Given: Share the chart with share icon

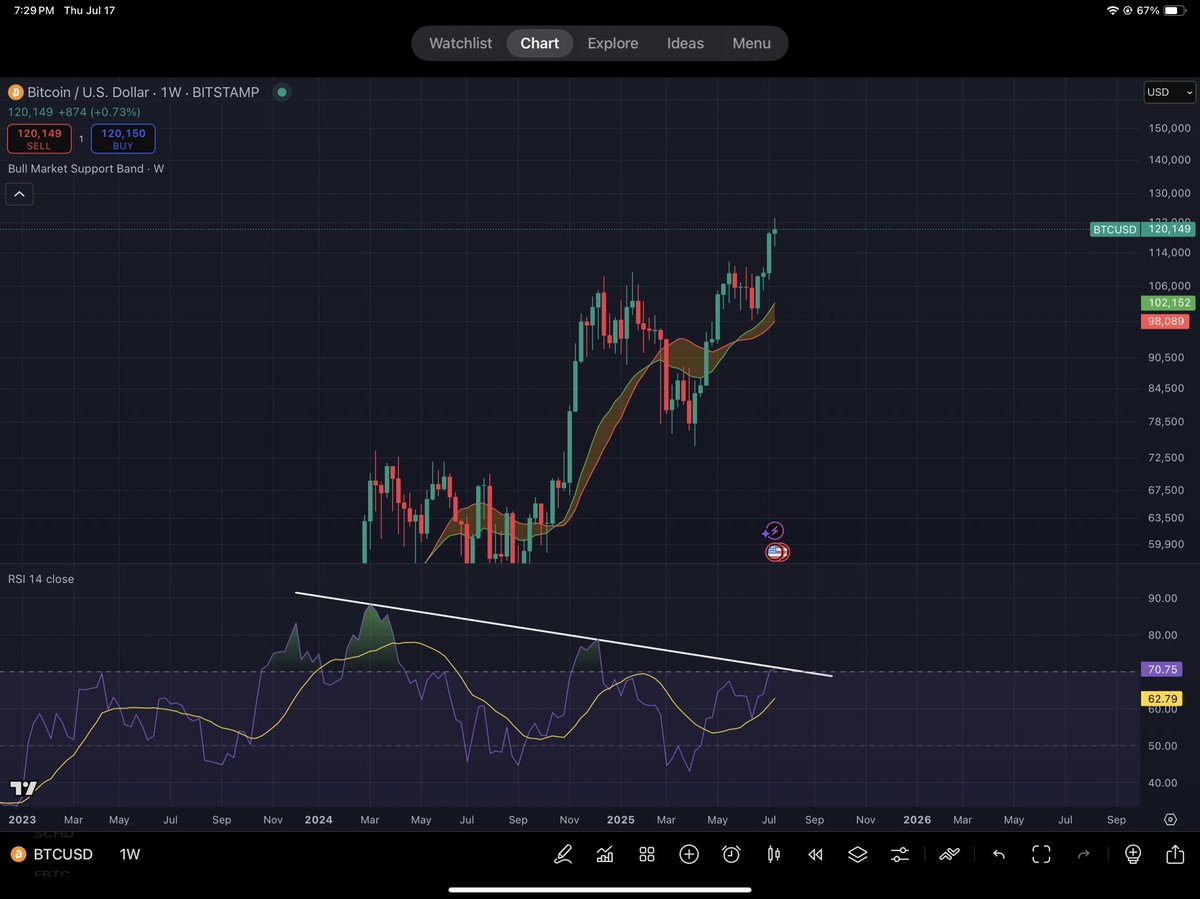Looking at the screenshot, I should click(x=1175, y=854).
